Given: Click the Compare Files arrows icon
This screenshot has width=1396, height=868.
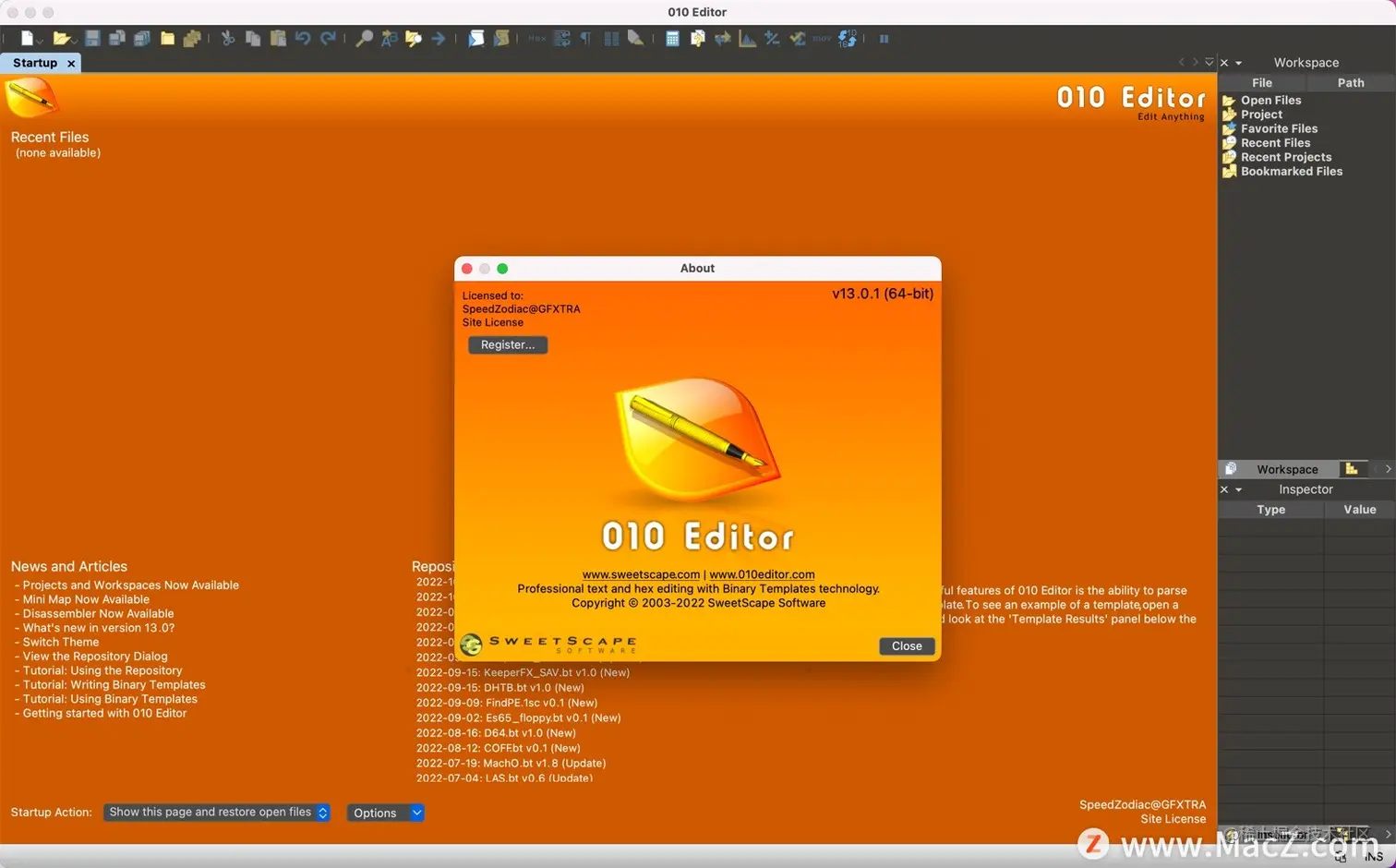Looking at the screenshot, I should (723, 39).
